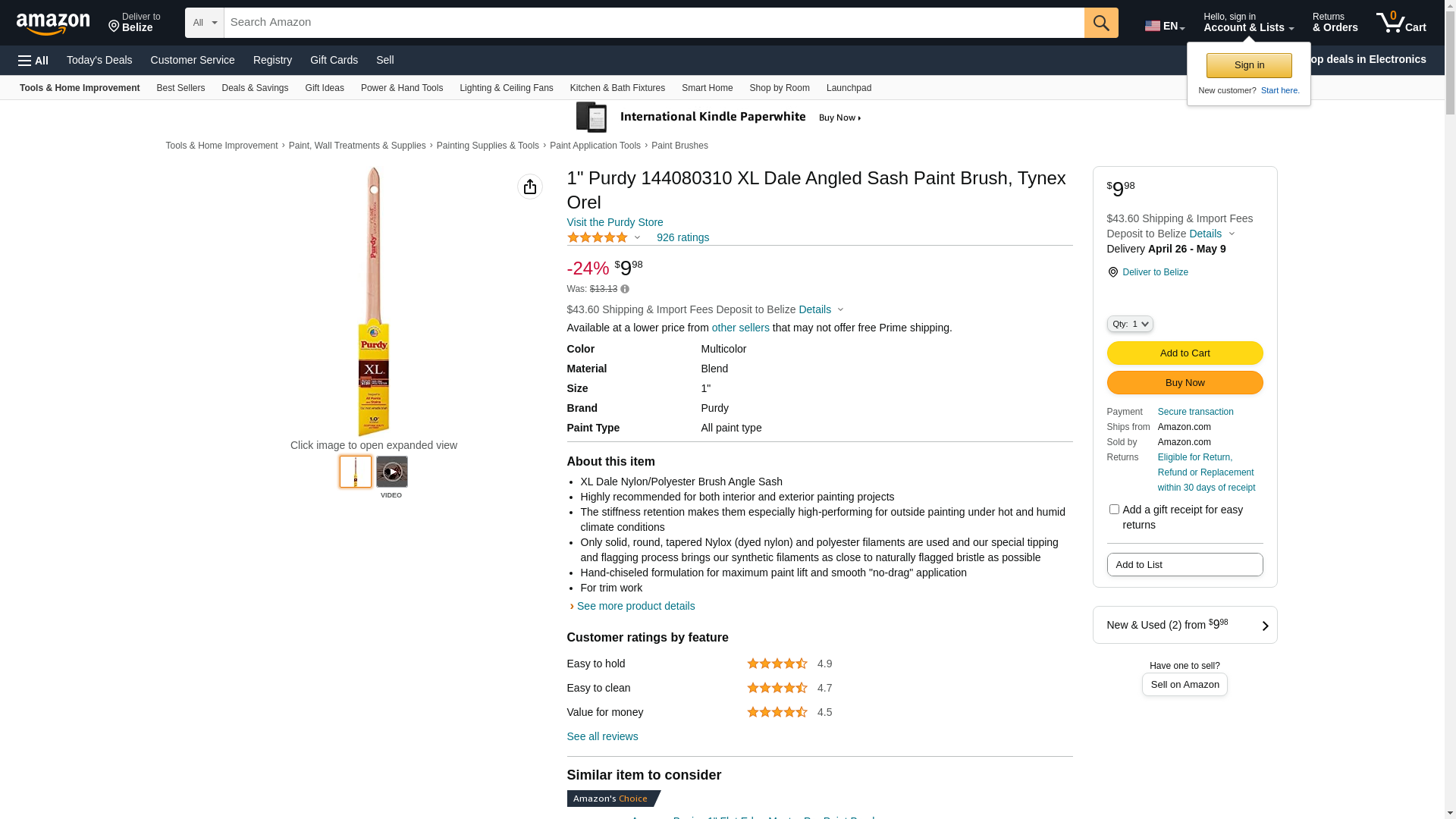Click the Buy Now button

point(1185,382)
